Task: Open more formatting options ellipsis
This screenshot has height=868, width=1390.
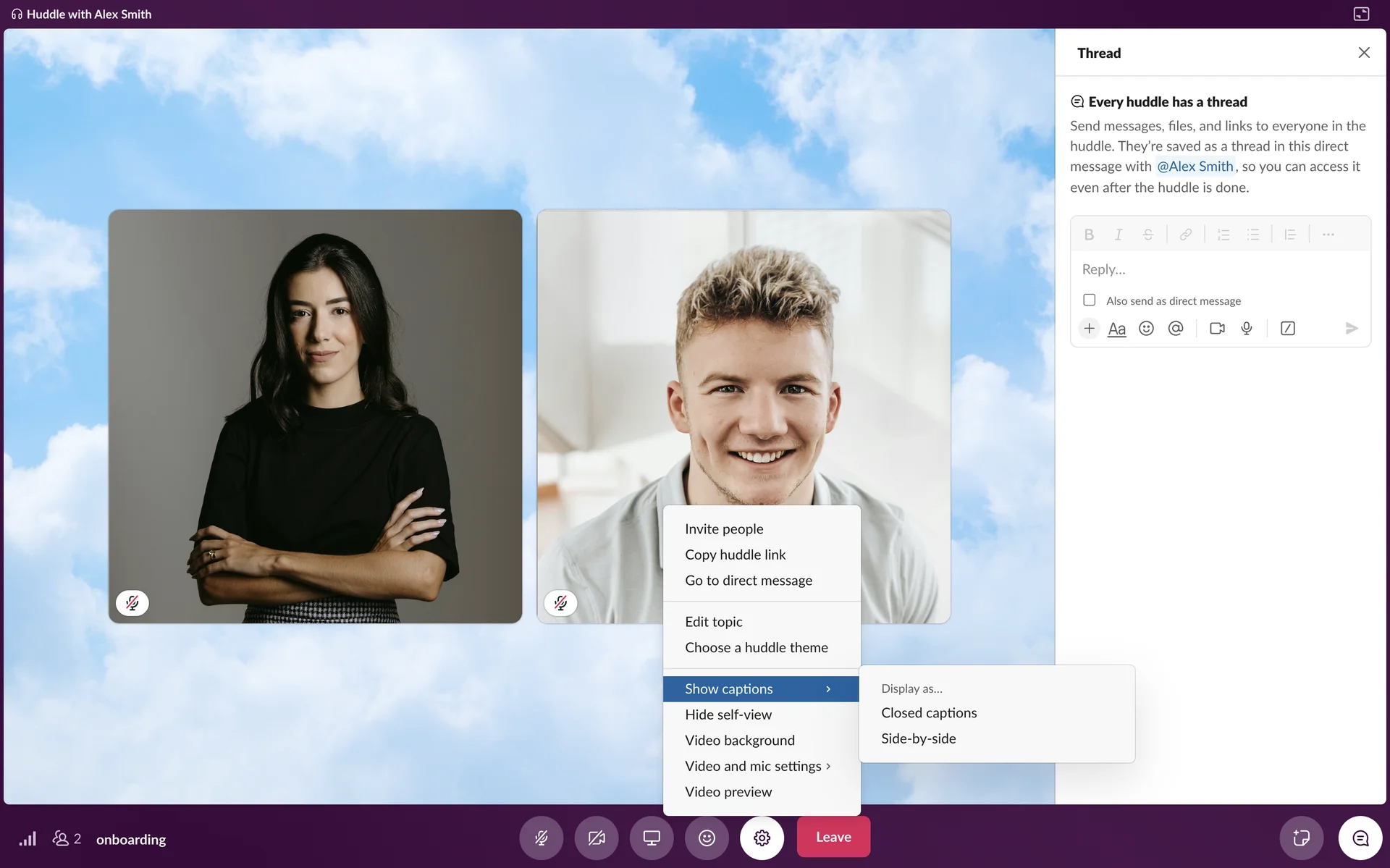Action: tap(1328, 235)
